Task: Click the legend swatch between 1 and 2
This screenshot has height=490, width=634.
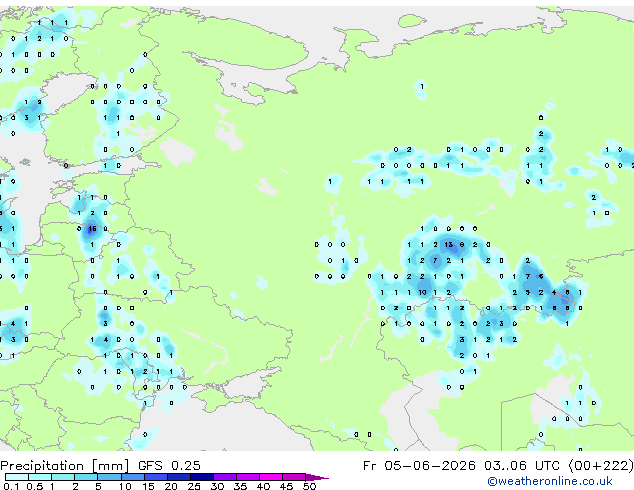Action: coord(63,477)
